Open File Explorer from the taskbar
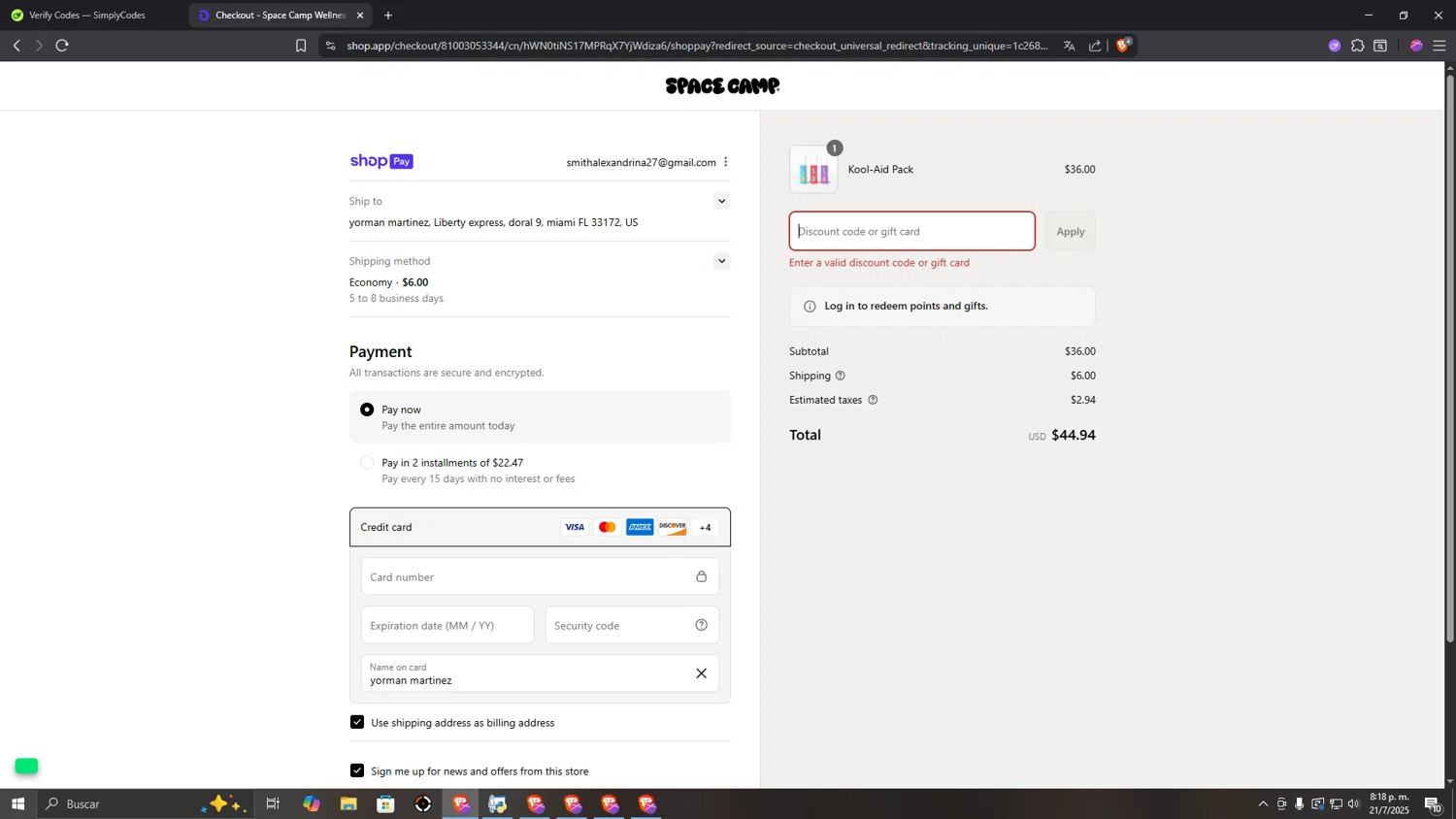The height and width of the screenshot is (819, 1456). click(x=348, y=803)
